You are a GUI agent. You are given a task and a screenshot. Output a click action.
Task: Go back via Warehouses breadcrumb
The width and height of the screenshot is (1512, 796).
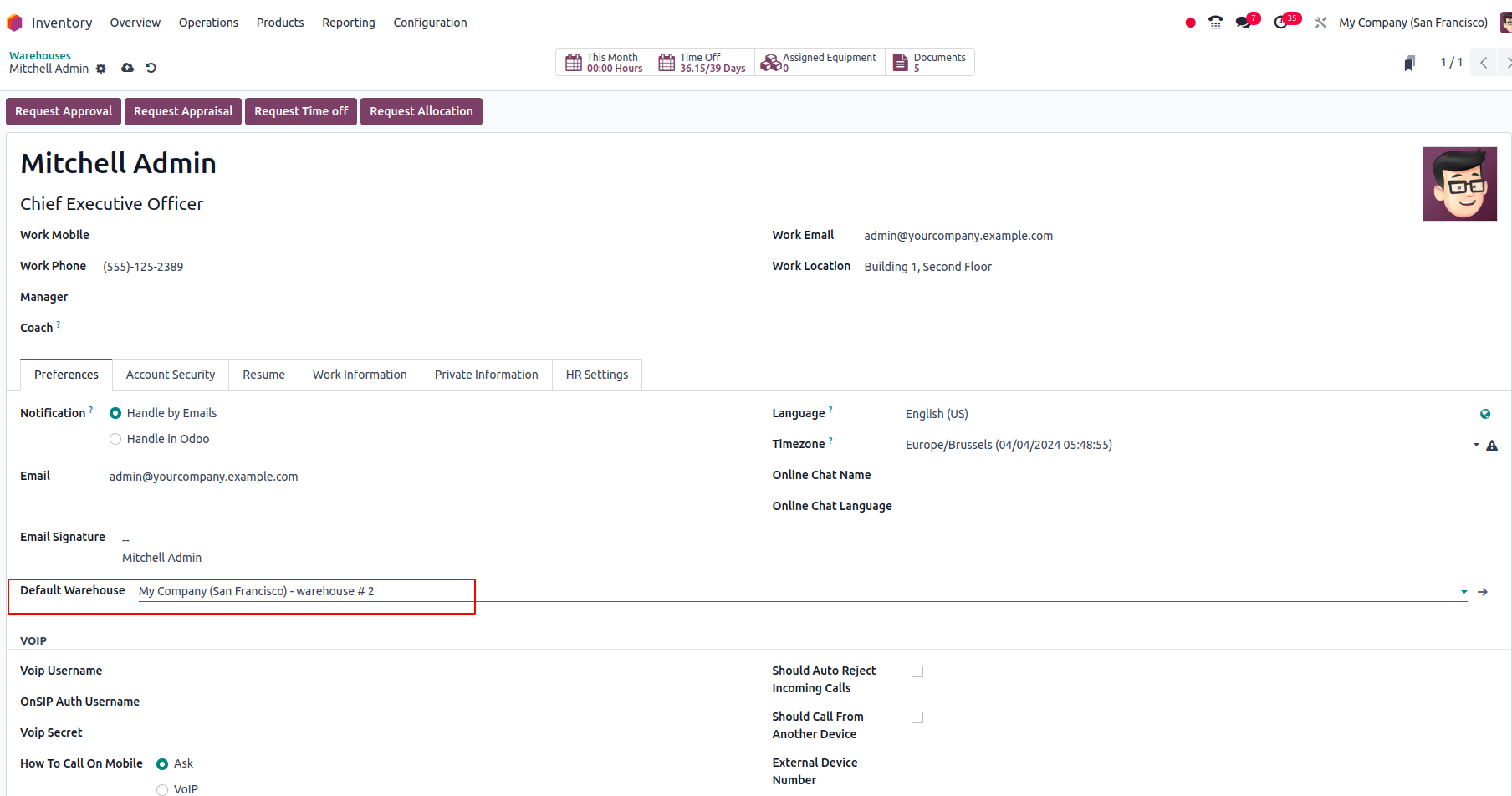40,56
